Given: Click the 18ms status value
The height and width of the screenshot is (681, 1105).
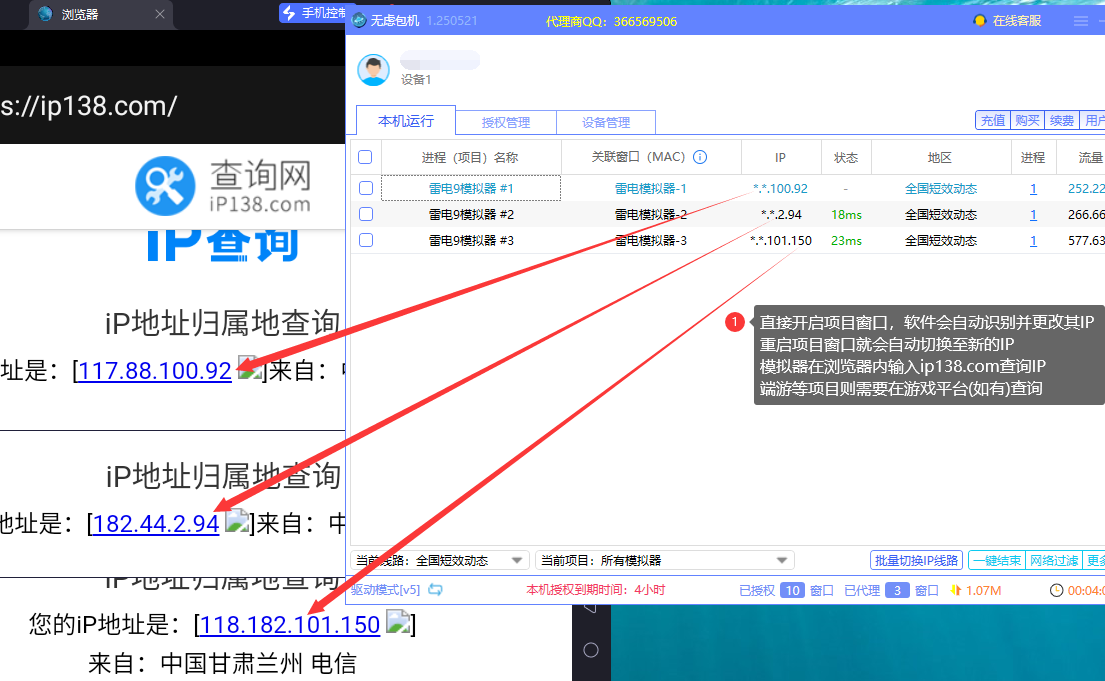Looking at the screenshot, I should click(x=846, y=214).
